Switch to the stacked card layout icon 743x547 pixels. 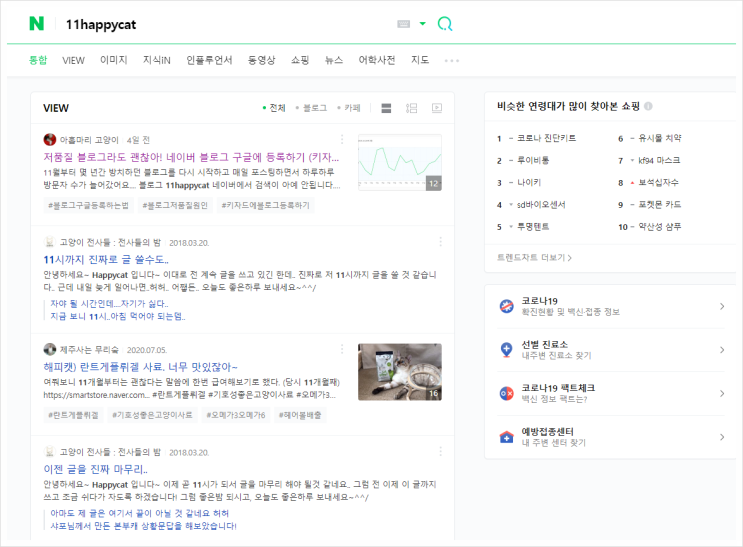(x=386, y=108)
